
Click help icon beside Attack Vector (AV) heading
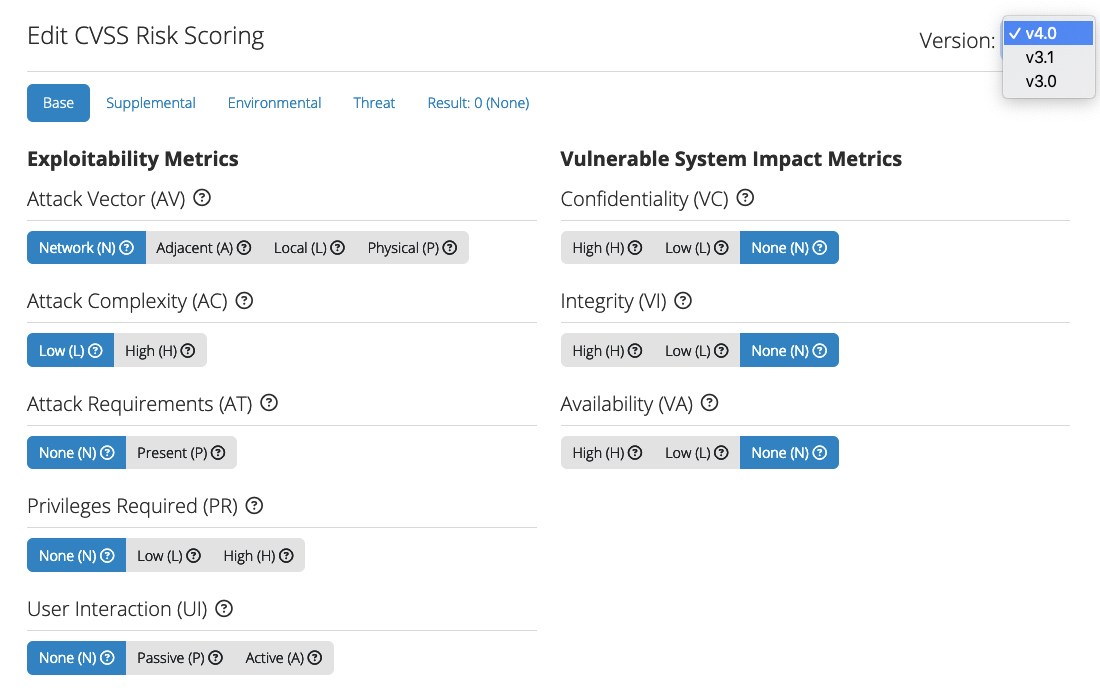202,198
